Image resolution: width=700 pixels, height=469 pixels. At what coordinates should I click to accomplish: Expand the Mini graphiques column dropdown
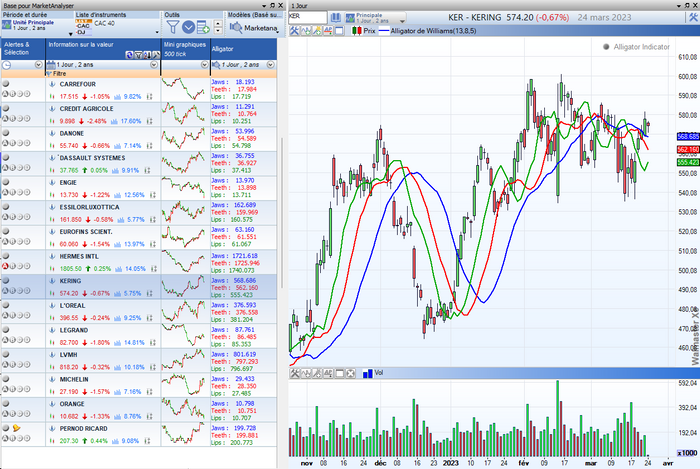pyautogui.click(x=204, y=65)
